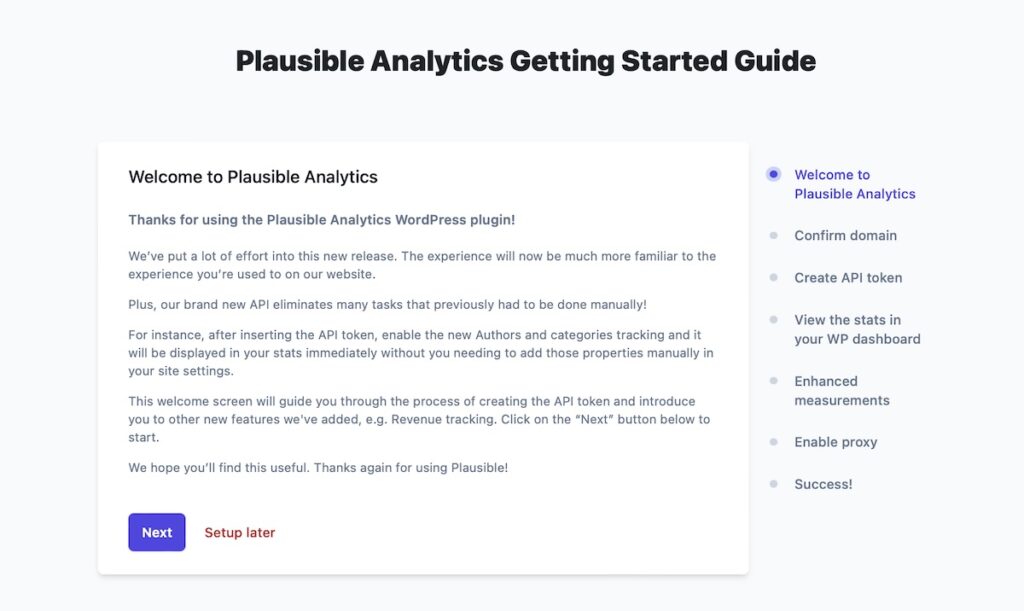
Task: Click the dot beside View the stats step
Action: tap(773, 319)
